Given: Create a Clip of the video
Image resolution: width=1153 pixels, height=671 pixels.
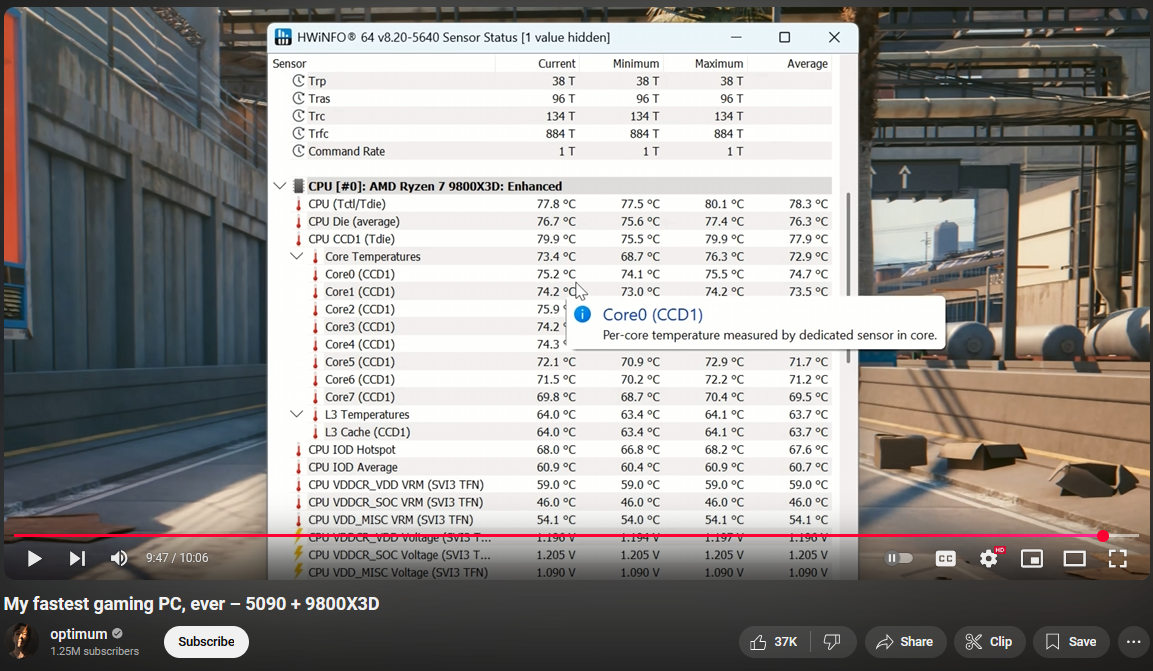Looking at the screenshot, I should [989, 642].
